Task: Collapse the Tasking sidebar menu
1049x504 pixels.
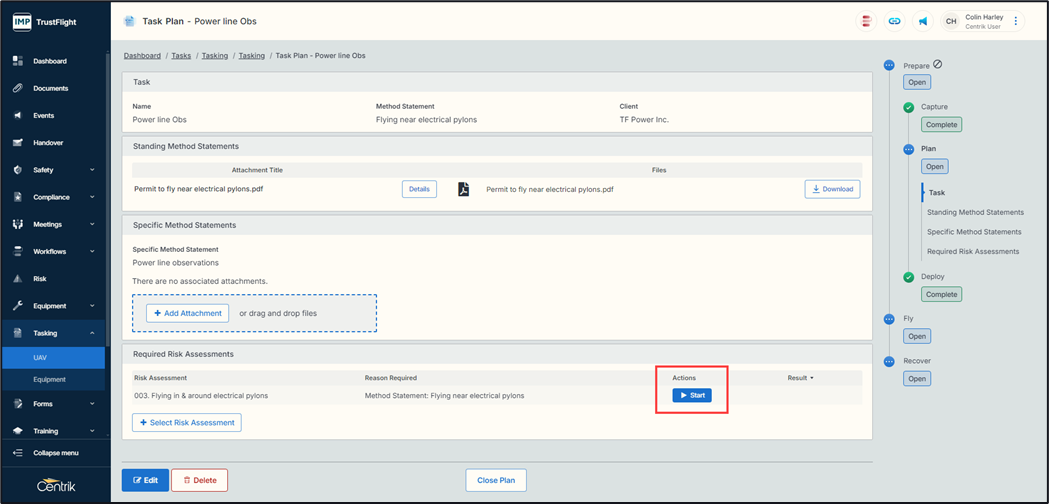Action: (55, 333)
